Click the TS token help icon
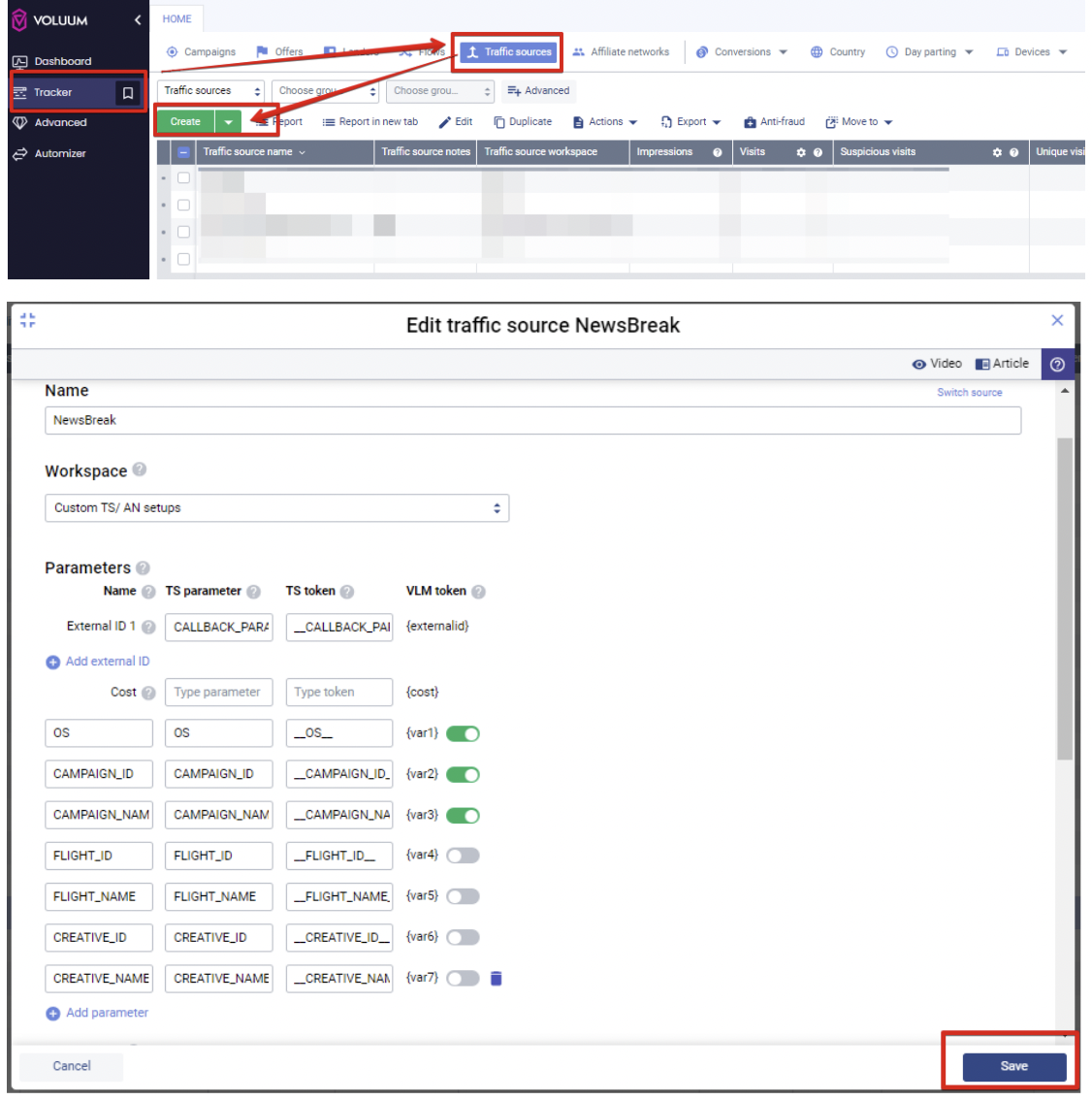 [347, 592]
